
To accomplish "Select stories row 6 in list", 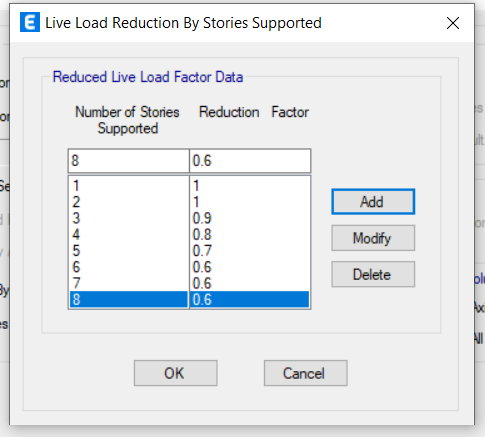I will coord(129,267).
